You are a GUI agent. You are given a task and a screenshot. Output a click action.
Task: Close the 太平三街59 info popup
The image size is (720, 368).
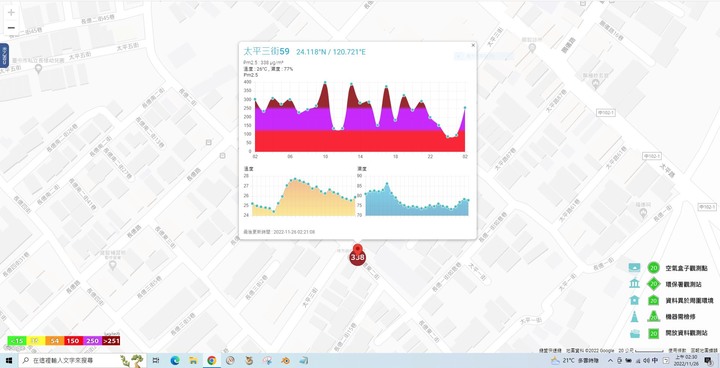(473, 45)
